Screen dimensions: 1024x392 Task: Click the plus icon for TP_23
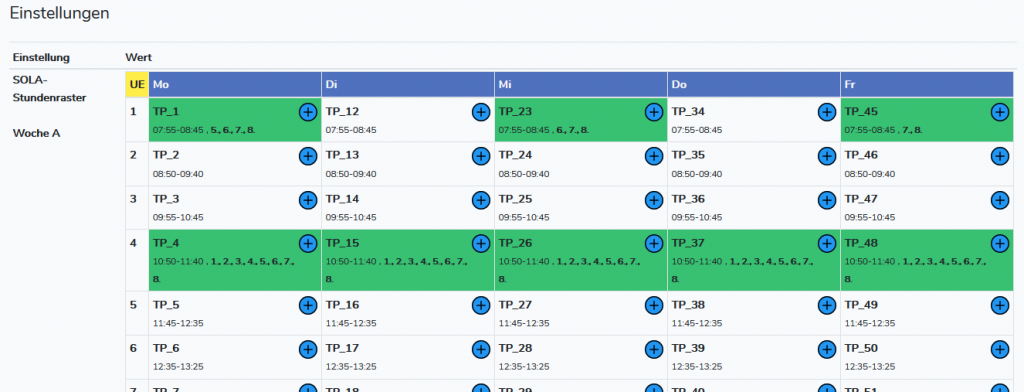tap(654, 112)
